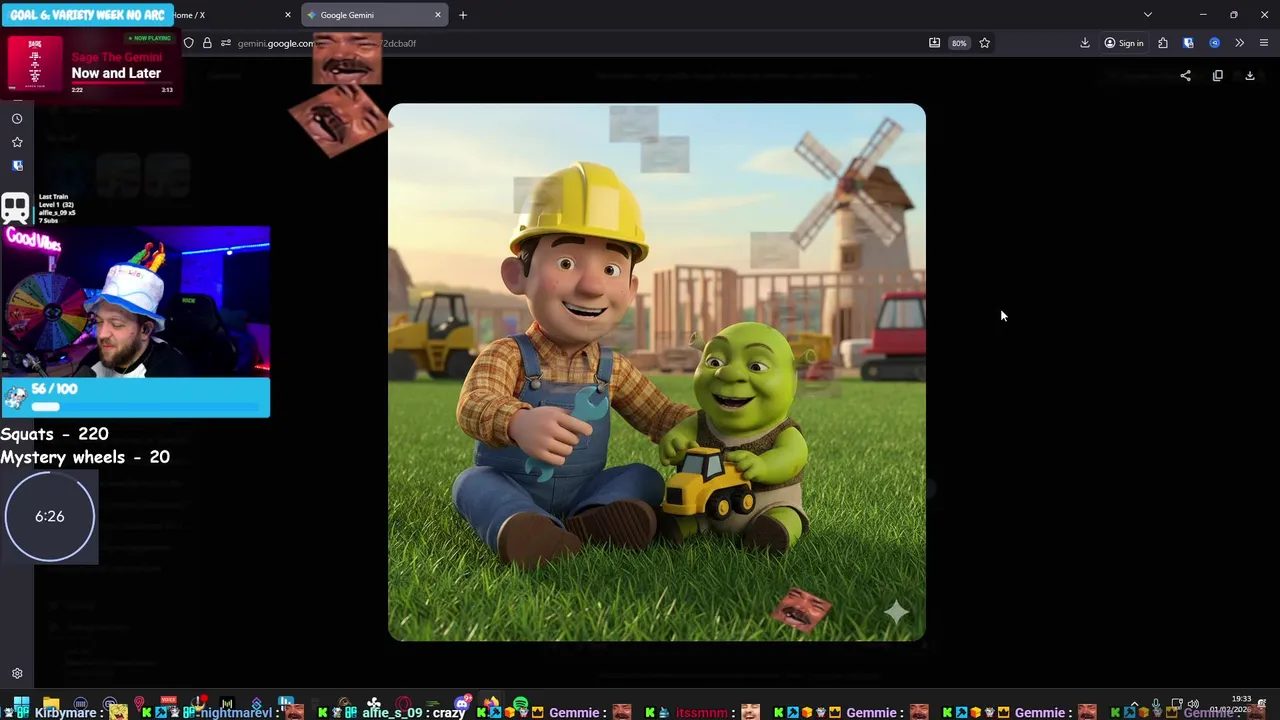
Task: Open the round blue extension icon
Action: pos(1214,43)
